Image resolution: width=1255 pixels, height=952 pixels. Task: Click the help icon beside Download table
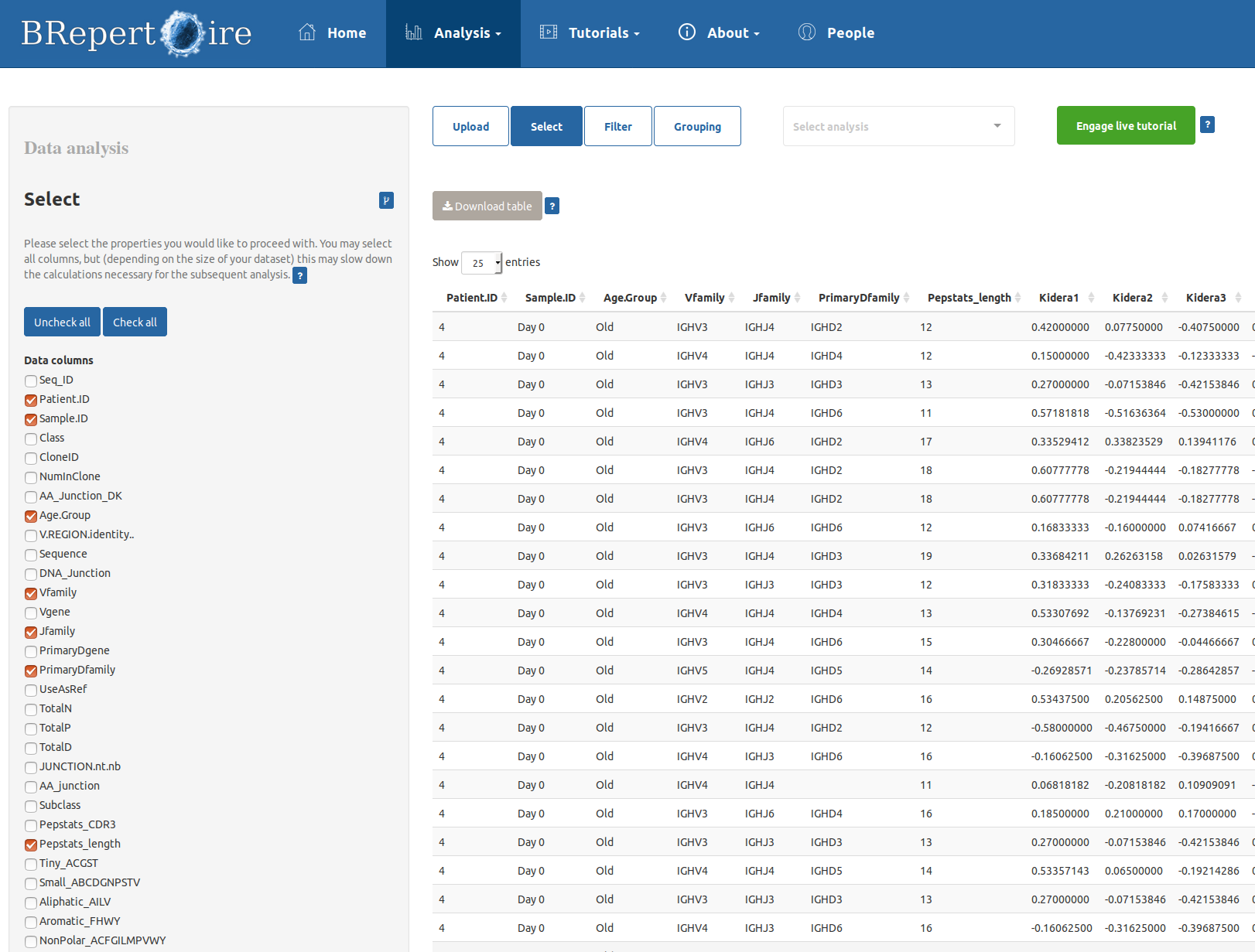pos(552,206)
